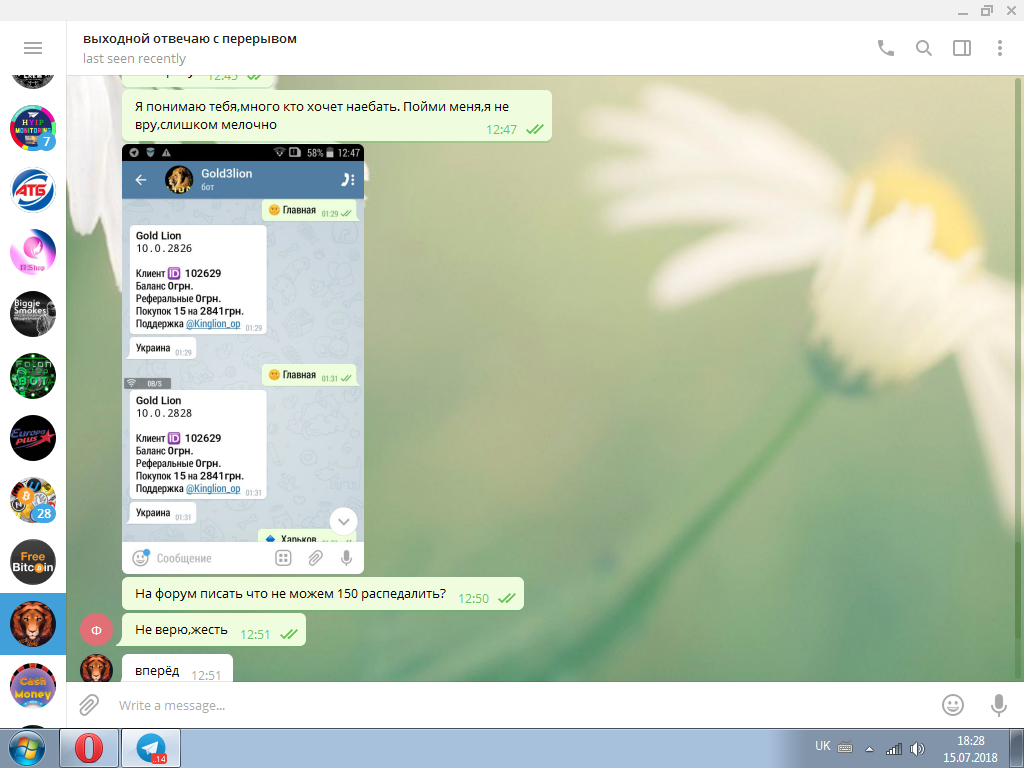Click the Telegram taskbar icon

(151, 748)
